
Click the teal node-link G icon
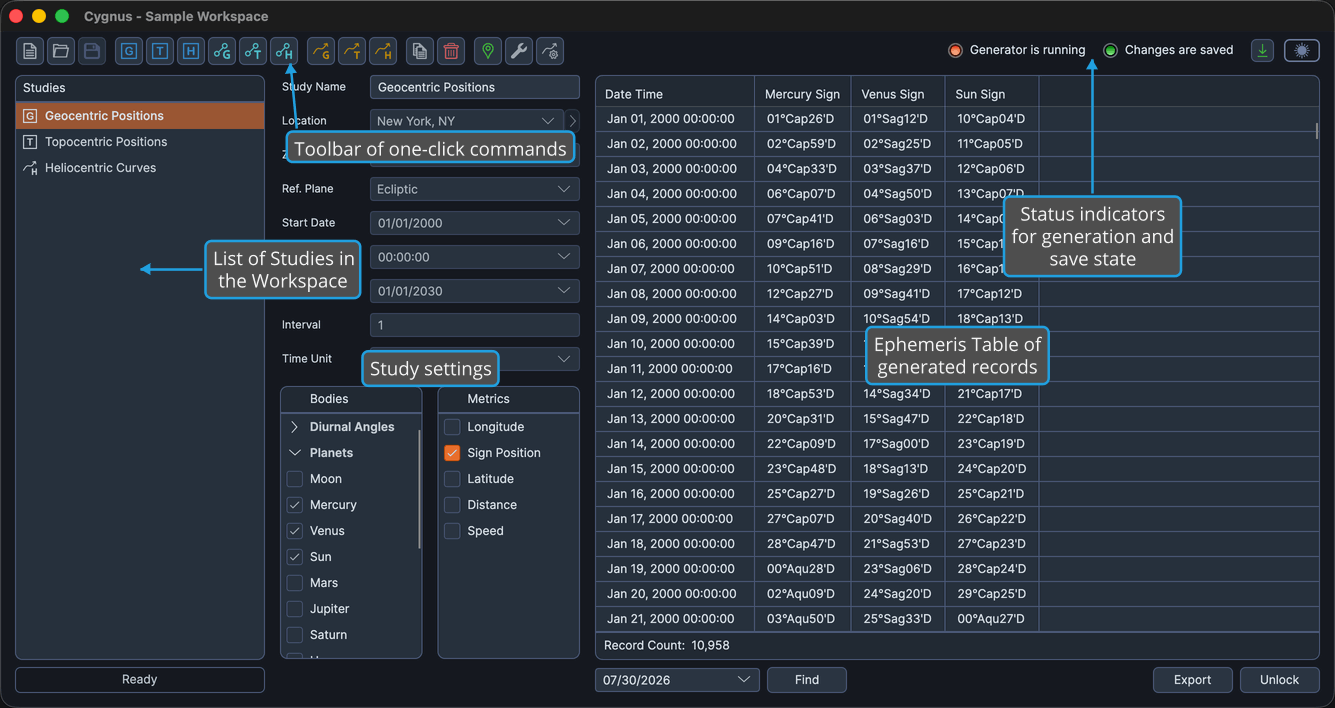click(223, 51)
